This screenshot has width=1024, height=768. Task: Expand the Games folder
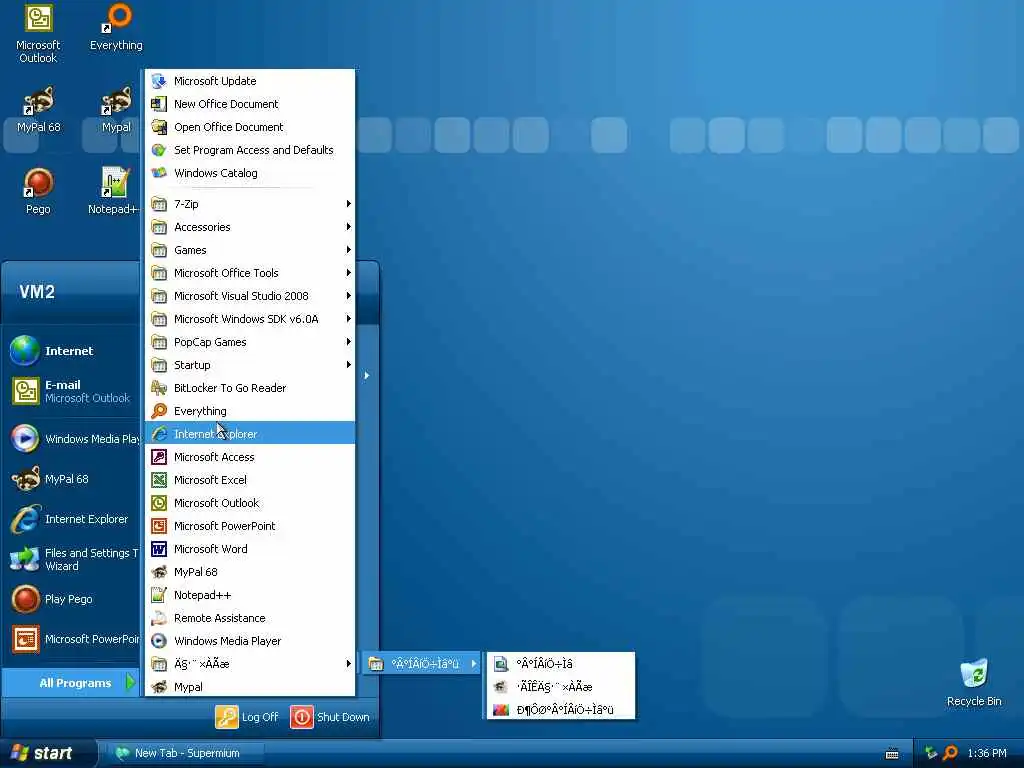(x=250, y=250)
